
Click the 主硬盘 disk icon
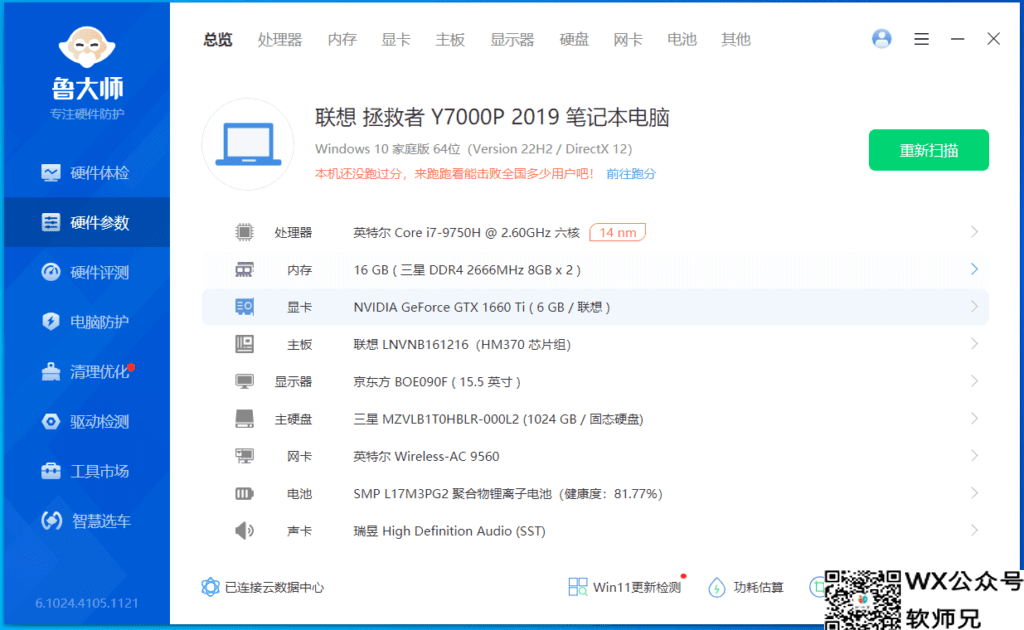coord(244,418)
